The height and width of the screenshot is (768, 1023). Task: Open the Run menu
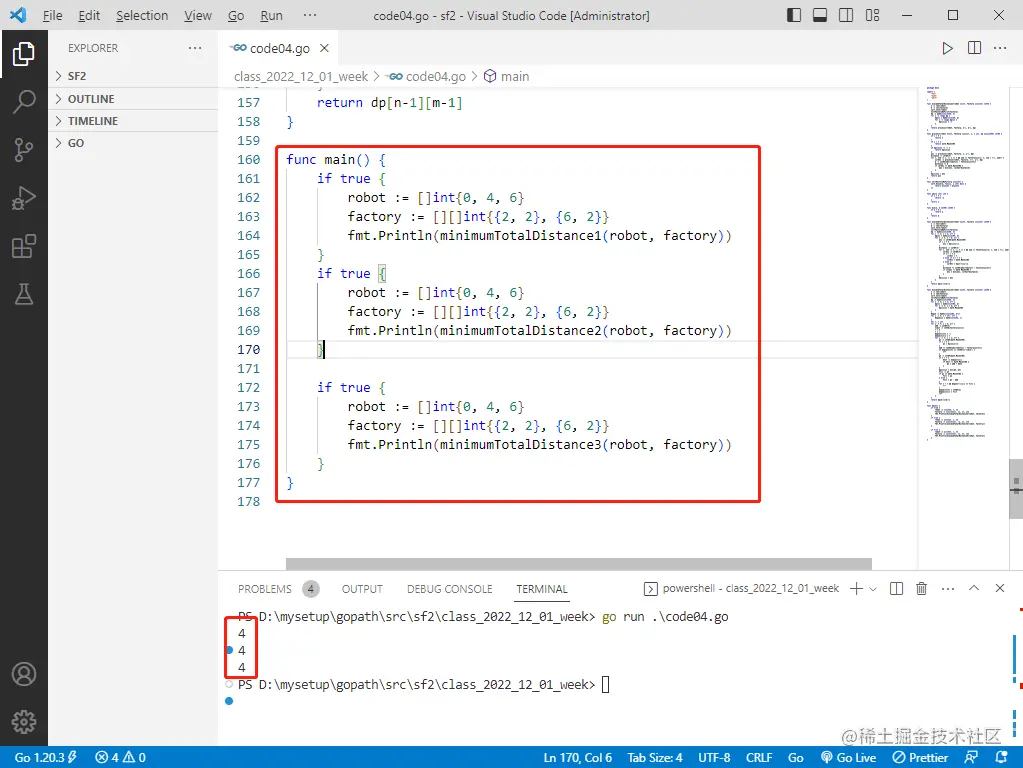pyautogui.click(x=271, y=15)
